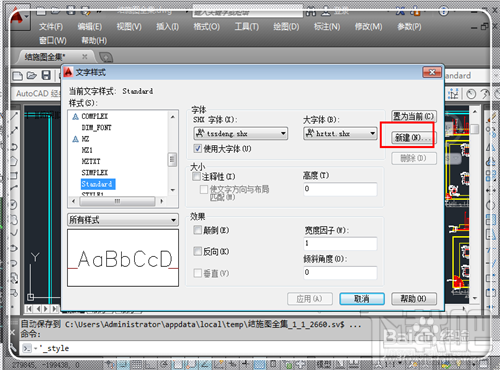Select the Circle tool in draw toolbar
Image resolution: width=500 pixels, height=370 pixels.
click(14, 205)
